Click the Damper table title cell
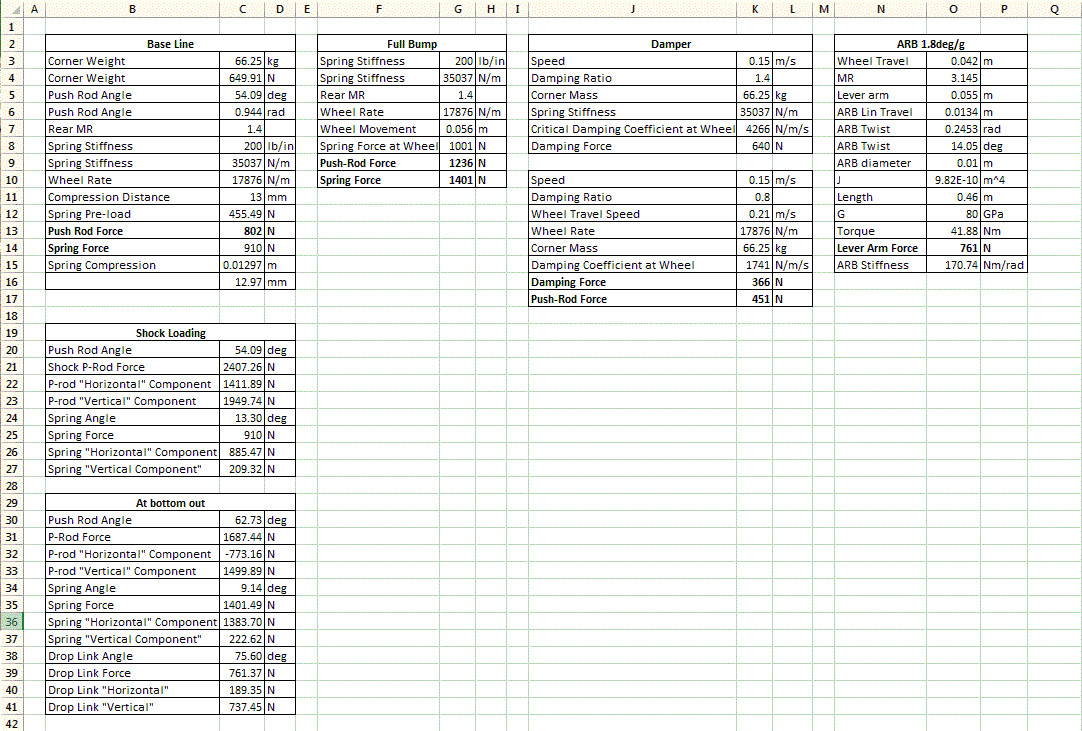Image resolution: width=1082 pixels, height=731 pixels. (670, 43)
